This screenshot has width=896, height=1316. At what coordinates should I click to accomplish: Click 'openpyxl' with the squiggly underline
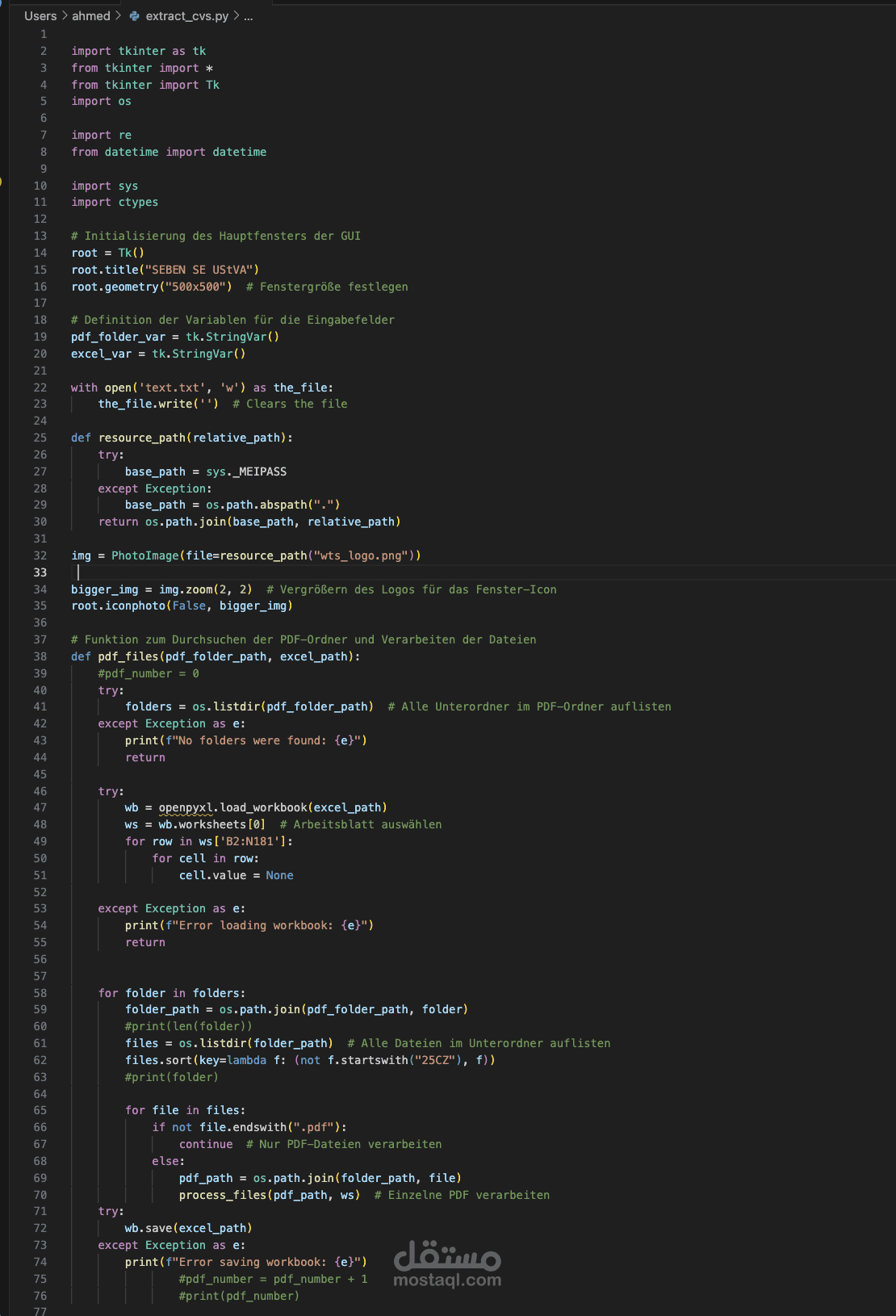[186, 807]
